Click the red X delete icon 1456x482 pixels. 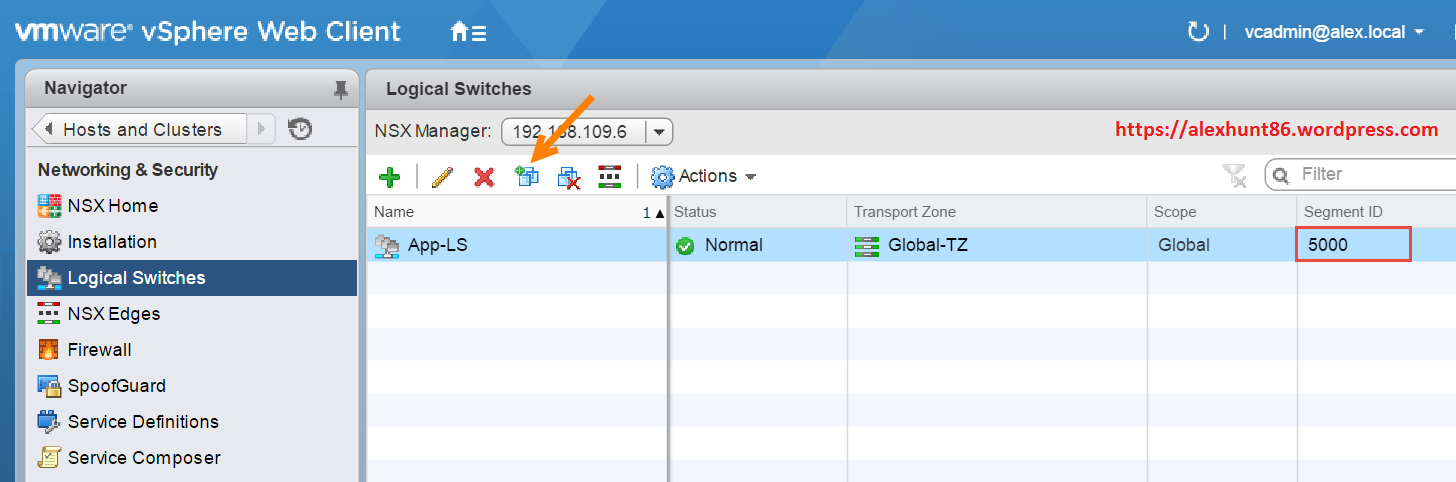(x=484, y=177)
